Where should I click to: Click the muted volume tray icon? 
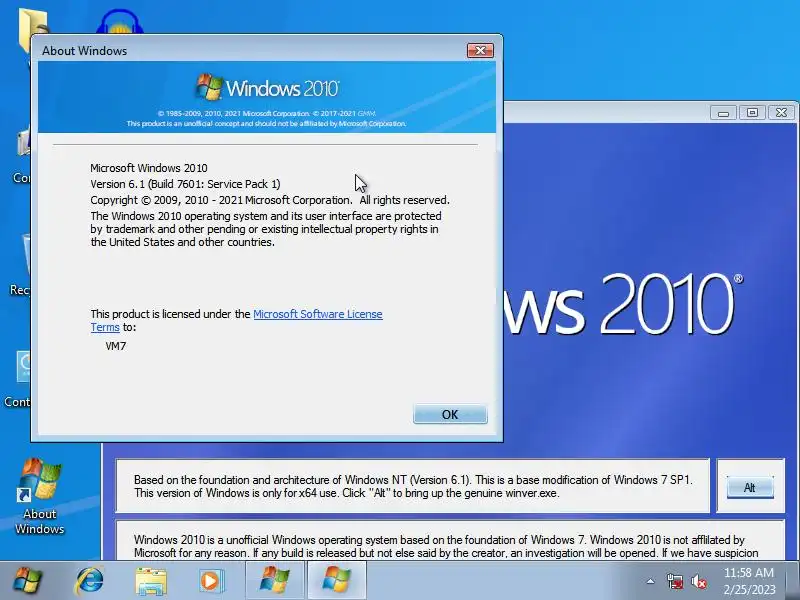(x=698, y=581)
